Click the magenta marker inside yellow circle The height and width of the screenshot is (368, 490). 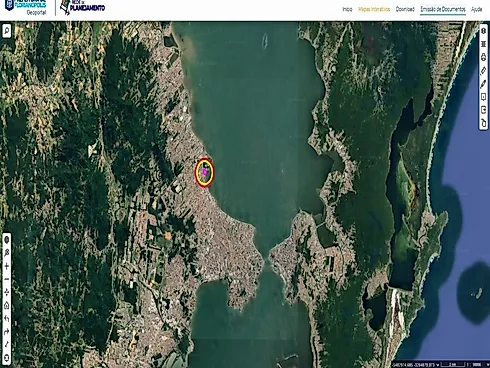tap(204, 172)
